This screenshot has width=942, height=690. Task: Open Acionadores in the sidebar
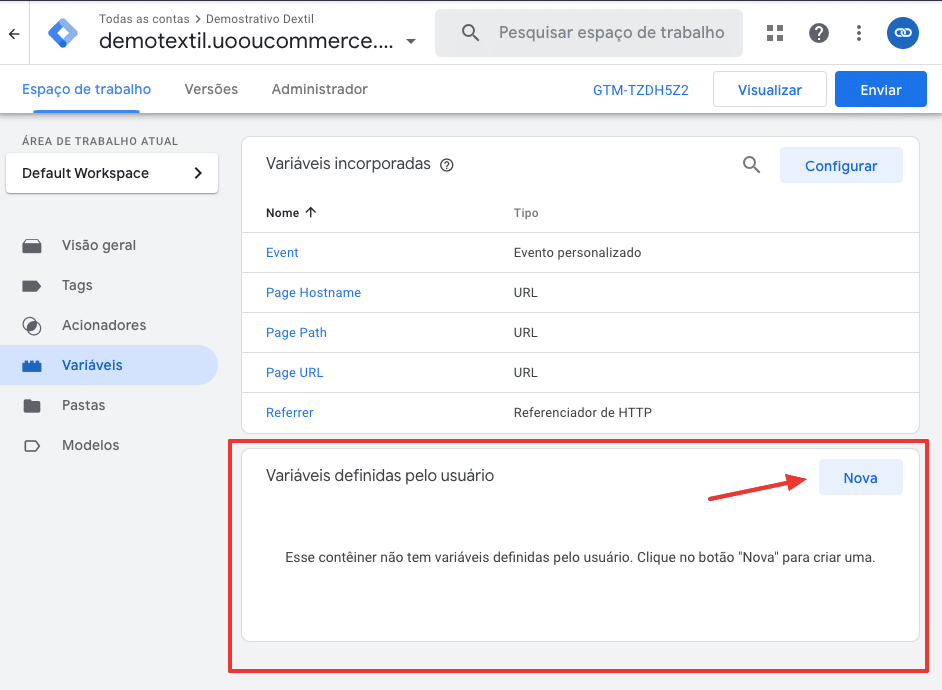[104, 325]
